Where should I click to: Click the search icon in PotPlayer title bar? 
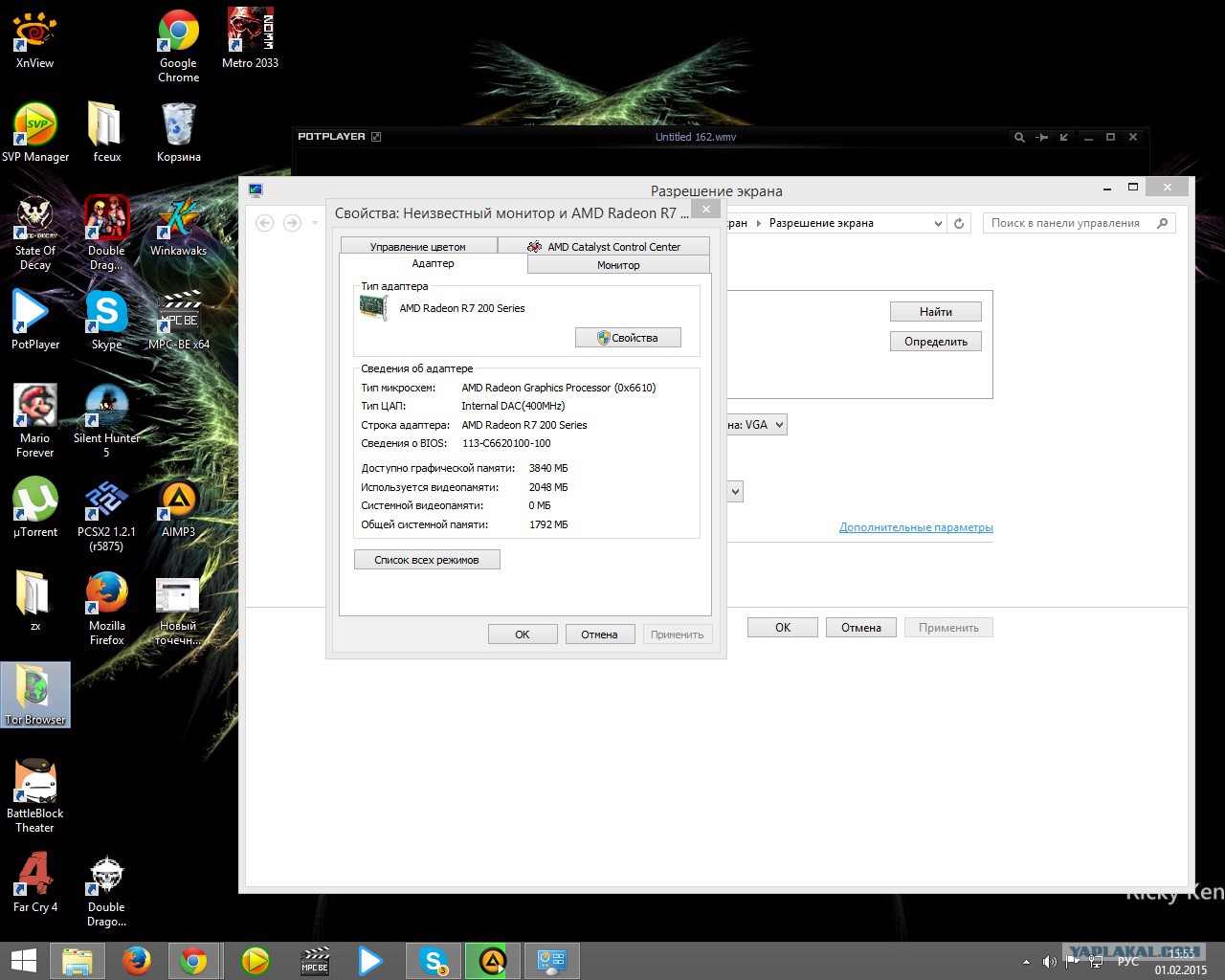(x=1019, y=137)
